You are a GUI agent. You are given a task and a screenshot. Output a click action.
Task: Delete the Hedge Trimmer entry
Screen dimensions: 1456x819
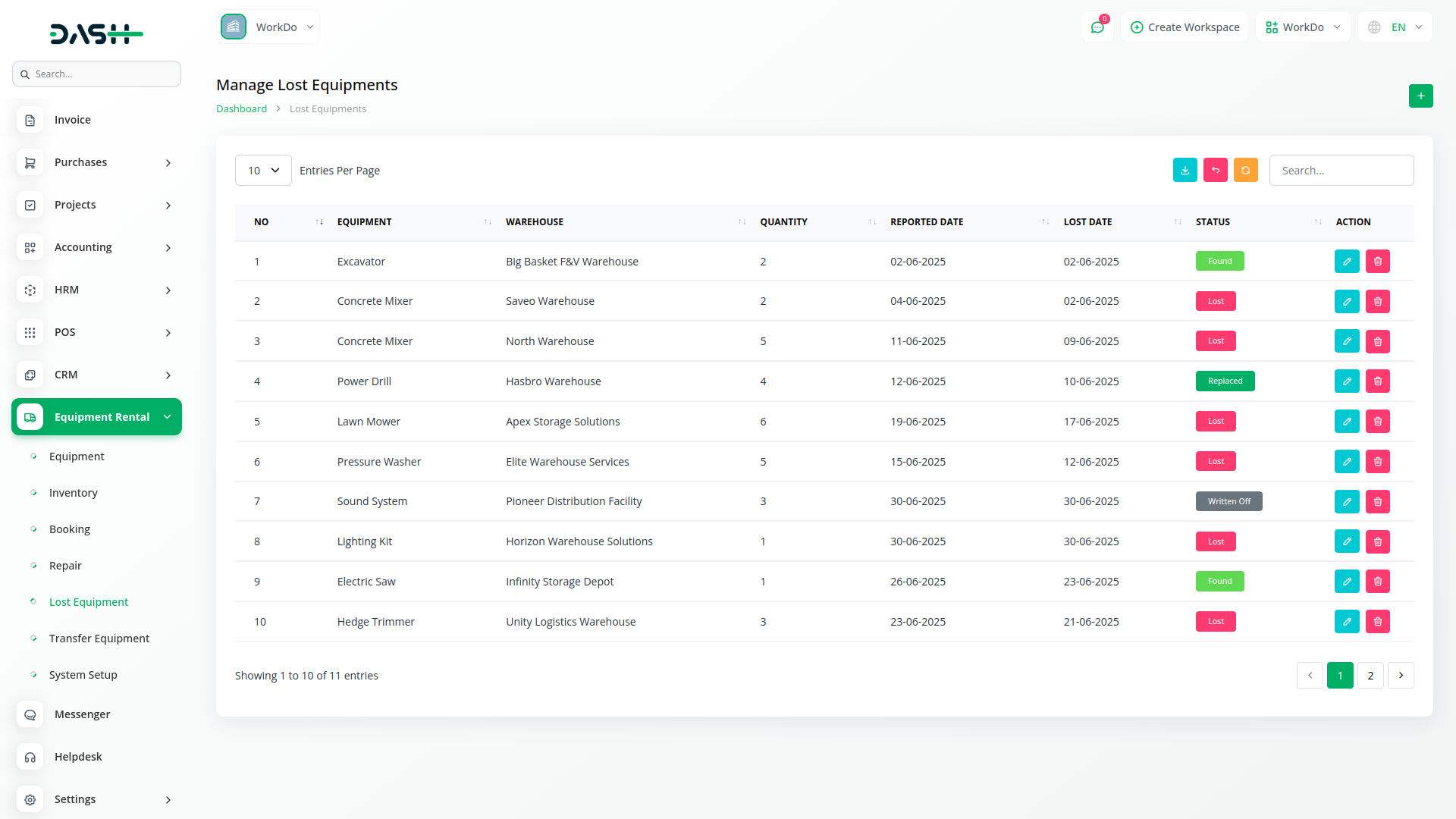[1377, 622]
